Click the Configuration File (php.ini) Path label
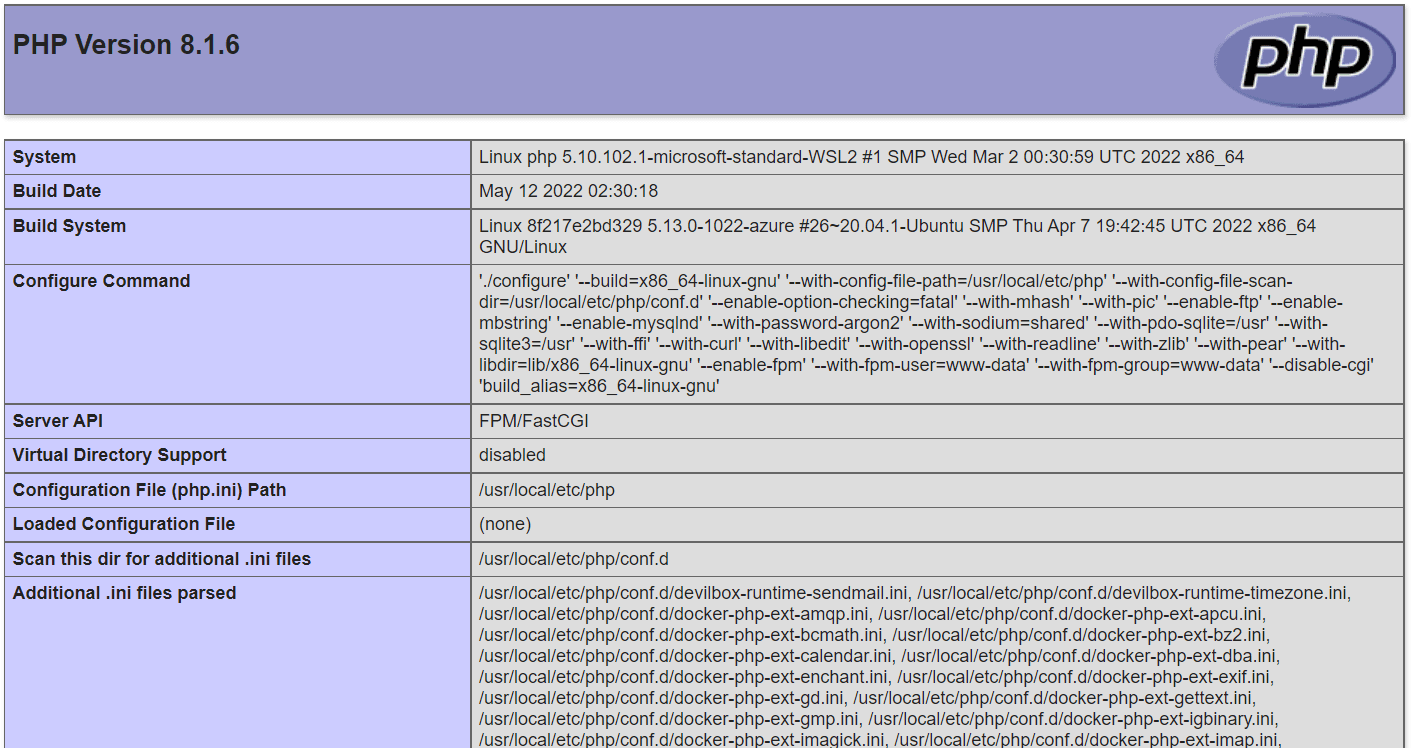The width and height of the screenshot is (1420, 748). (x=149, y=490)
